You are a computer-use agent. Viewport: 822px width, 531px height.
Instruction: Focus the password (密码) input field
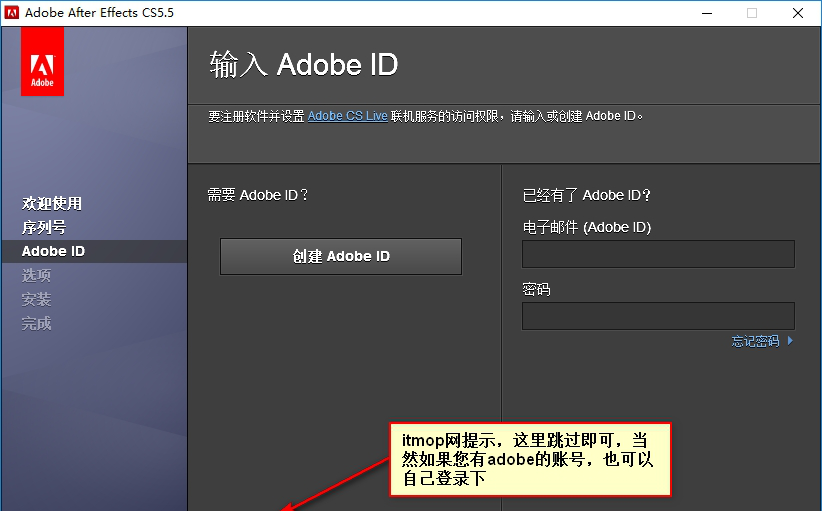coord(658,316)
